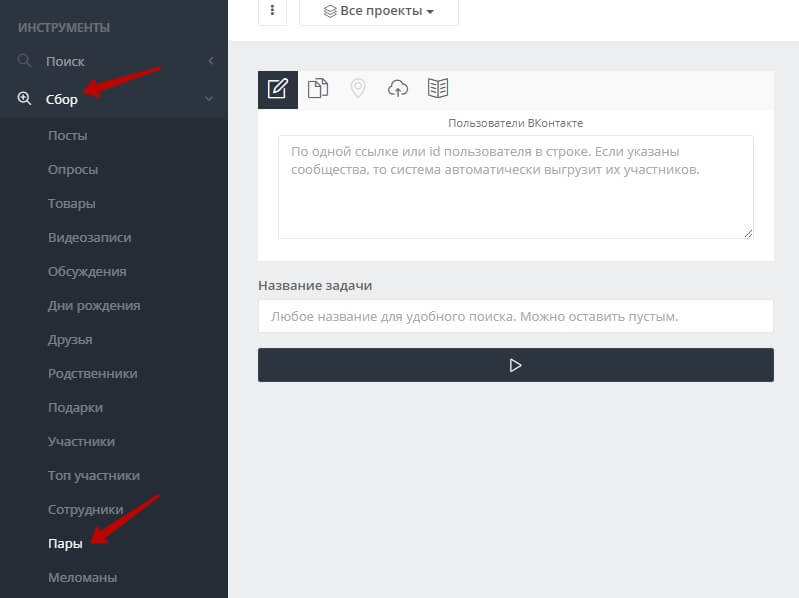Screen dimensions: 799x598
Task: Click the zoom icon beside Сбор
Action: tap(24, 98)
